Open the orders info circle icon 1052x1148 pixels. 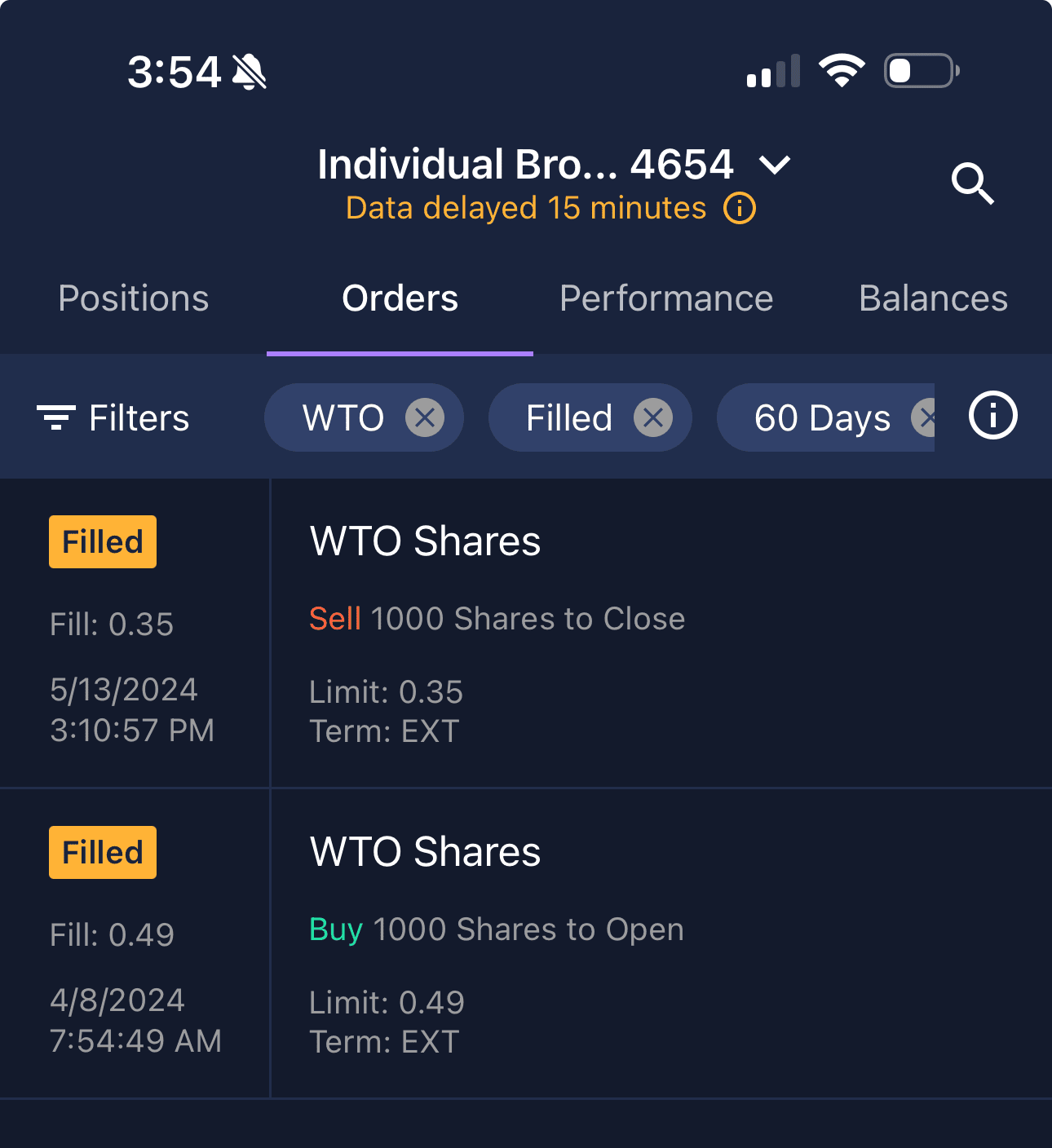992,416
